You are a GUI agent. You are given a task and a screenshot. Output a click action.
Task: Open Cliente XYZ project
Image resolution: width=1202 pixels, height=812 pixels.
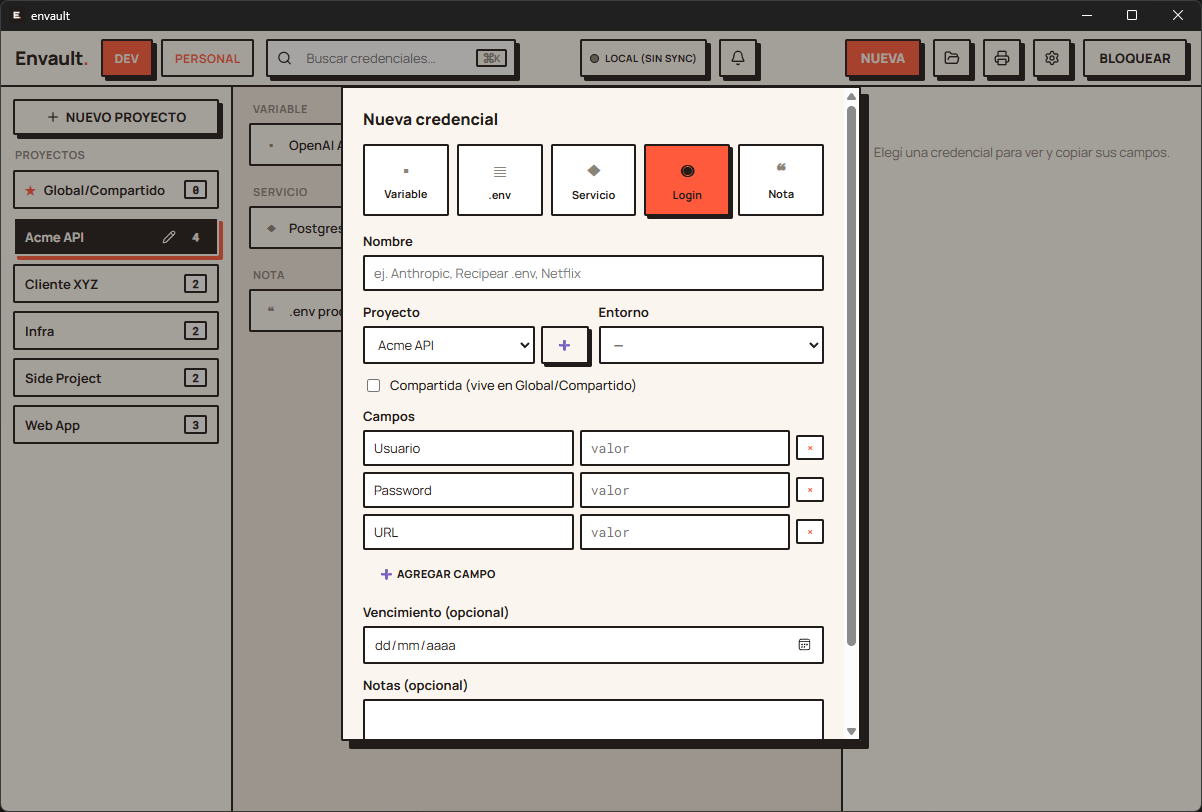pyautogui.click(x=116, y=284)
